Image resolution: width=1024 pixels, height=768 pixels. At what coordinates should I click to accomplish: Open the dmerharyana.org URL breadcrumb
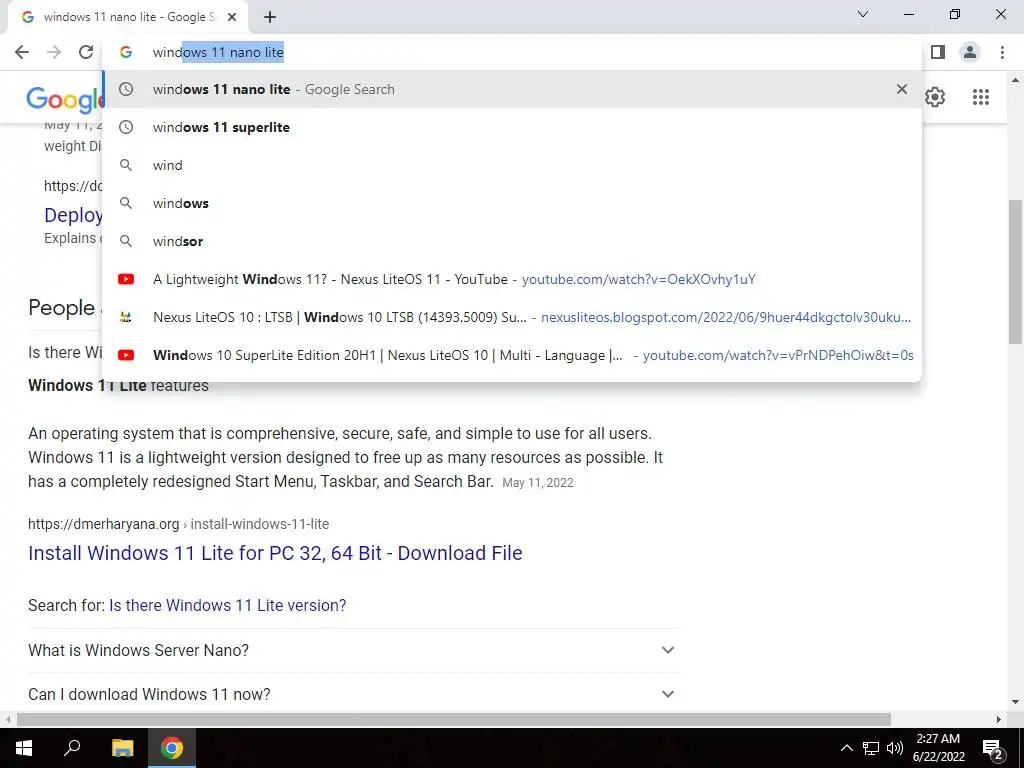(x=178, y=524)
